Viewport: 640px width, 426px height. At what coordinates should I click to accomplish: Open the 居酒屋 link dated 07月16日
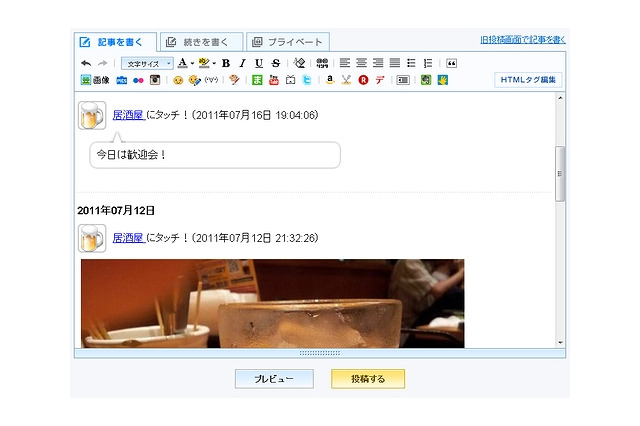pyautogui.click(x=129, y=115)
